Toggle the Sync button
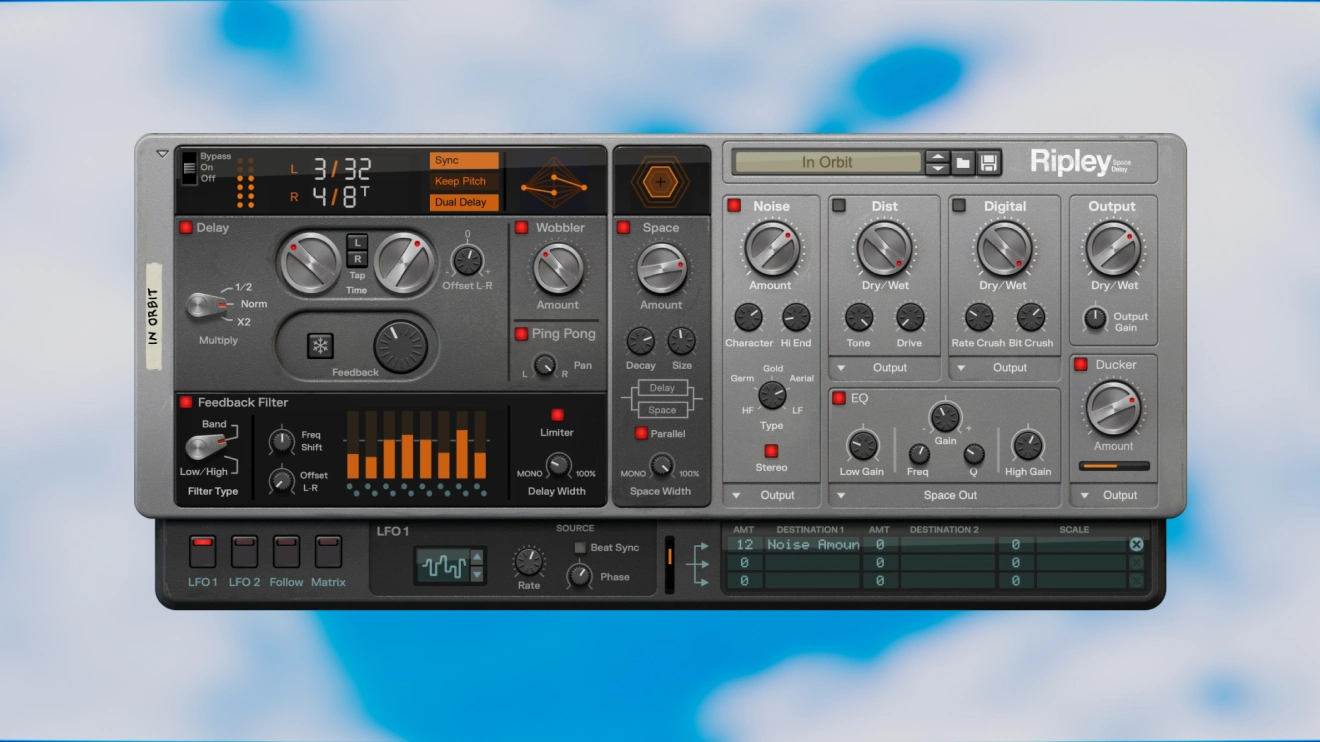1320x742 pixels. click(x=464, y=161)
